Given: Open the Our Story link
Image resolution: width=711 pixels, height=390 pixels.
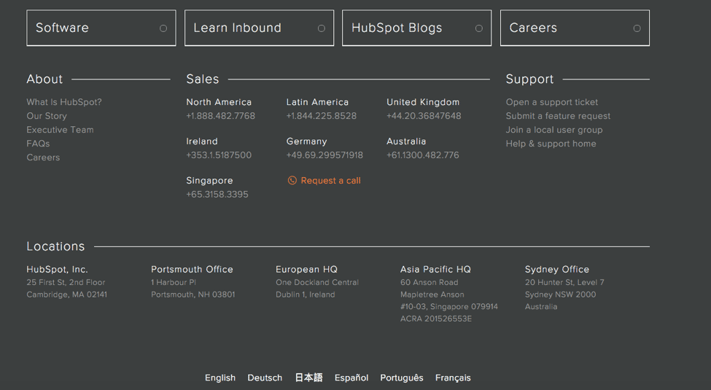Looking at the screenshot, I should [x=47, y=116].
